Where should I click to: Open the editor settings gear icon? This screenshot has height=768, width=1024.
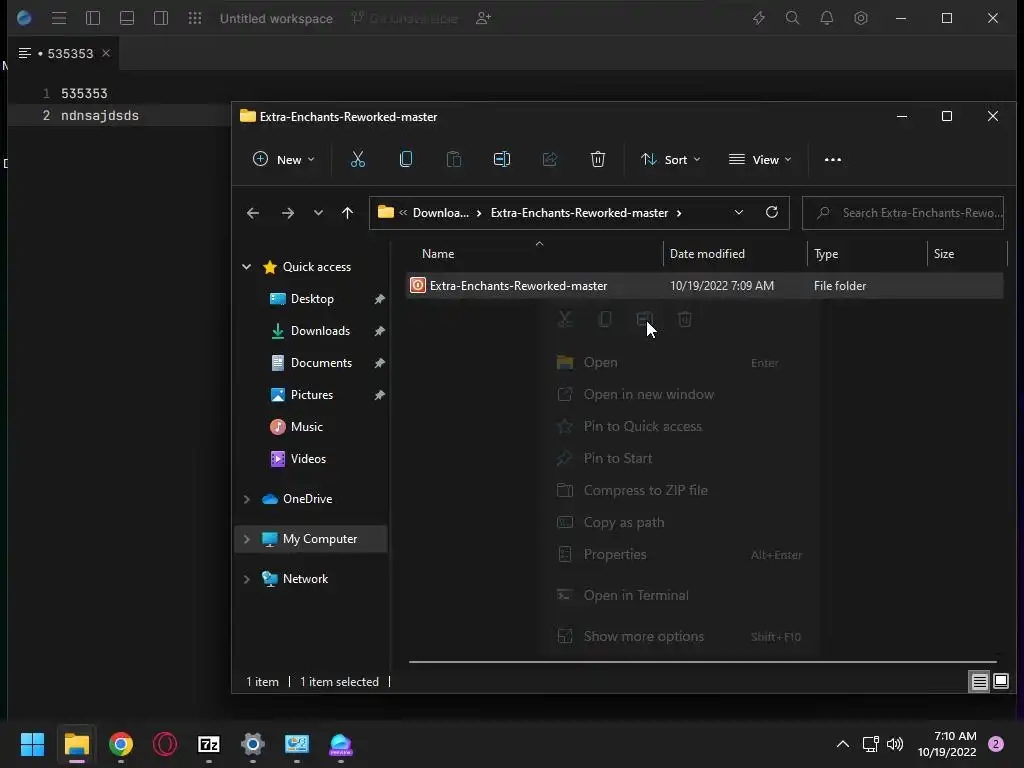tap(861, 18)
